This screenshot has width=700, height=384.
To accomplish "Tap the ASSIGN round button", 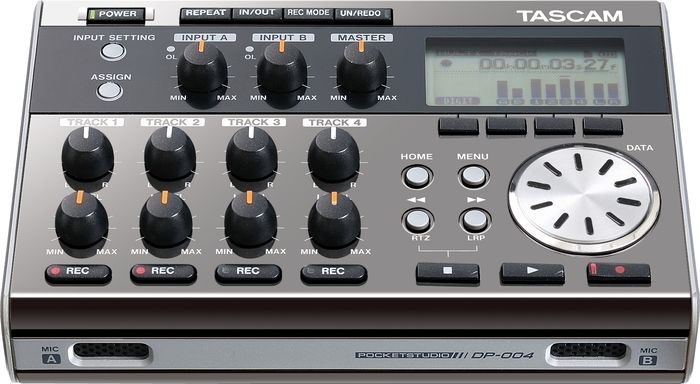I will (109, 91).
